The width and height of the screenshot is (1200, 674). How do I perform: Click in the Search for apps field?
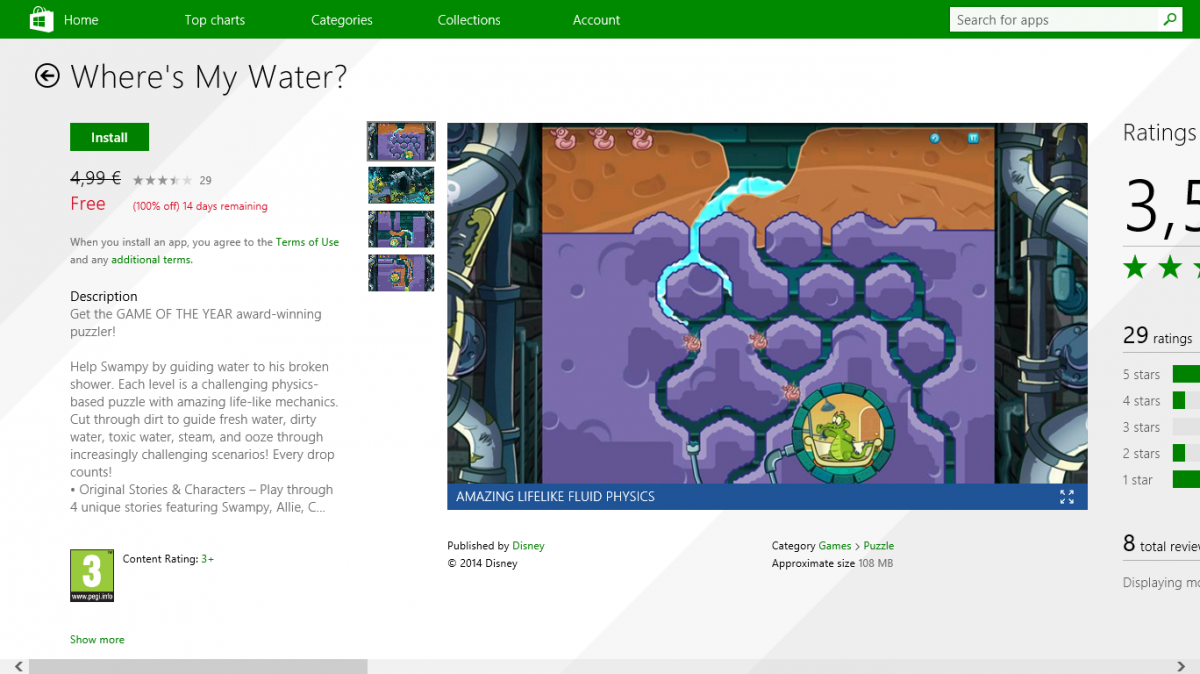click(x=1054, y=20)
